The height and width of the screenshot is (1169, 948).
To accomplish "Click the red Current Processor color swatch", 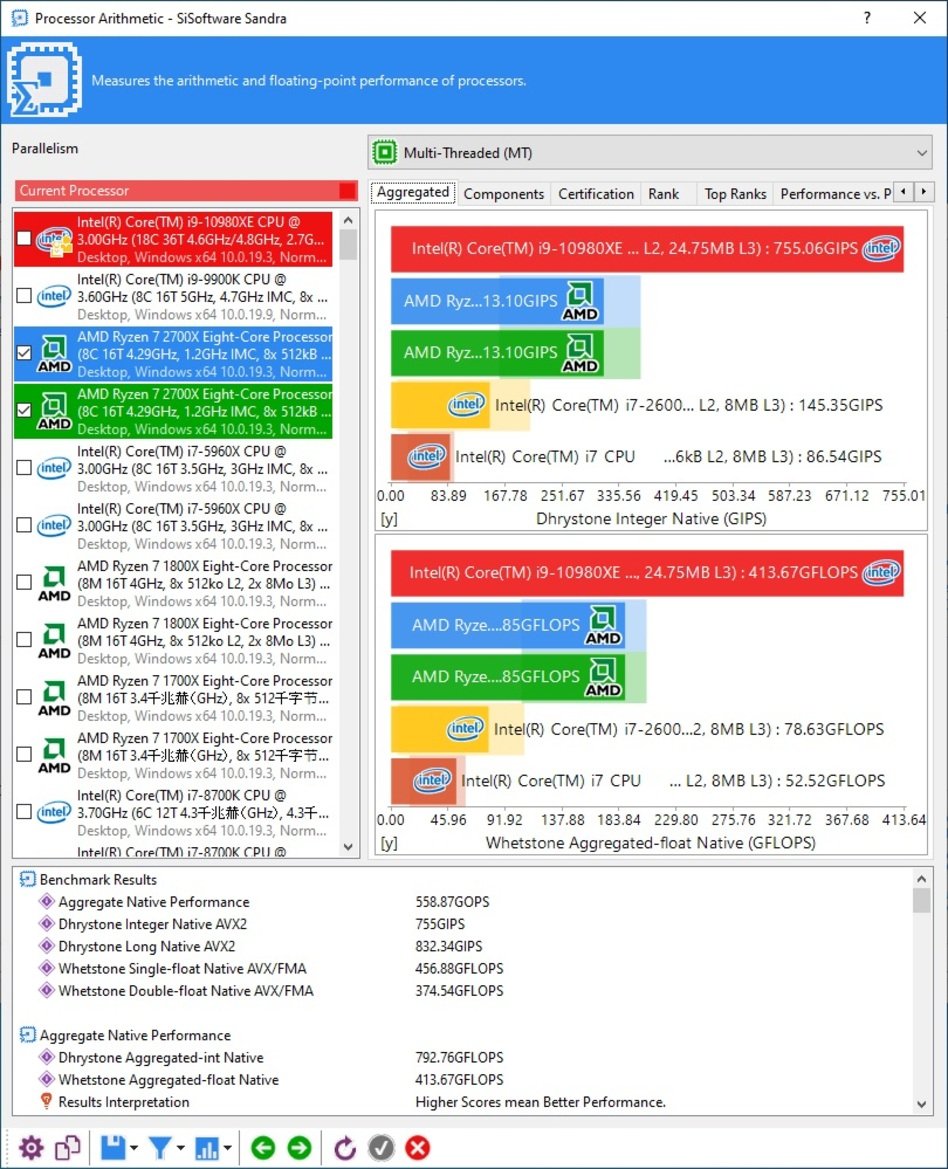I will point(347,191).
